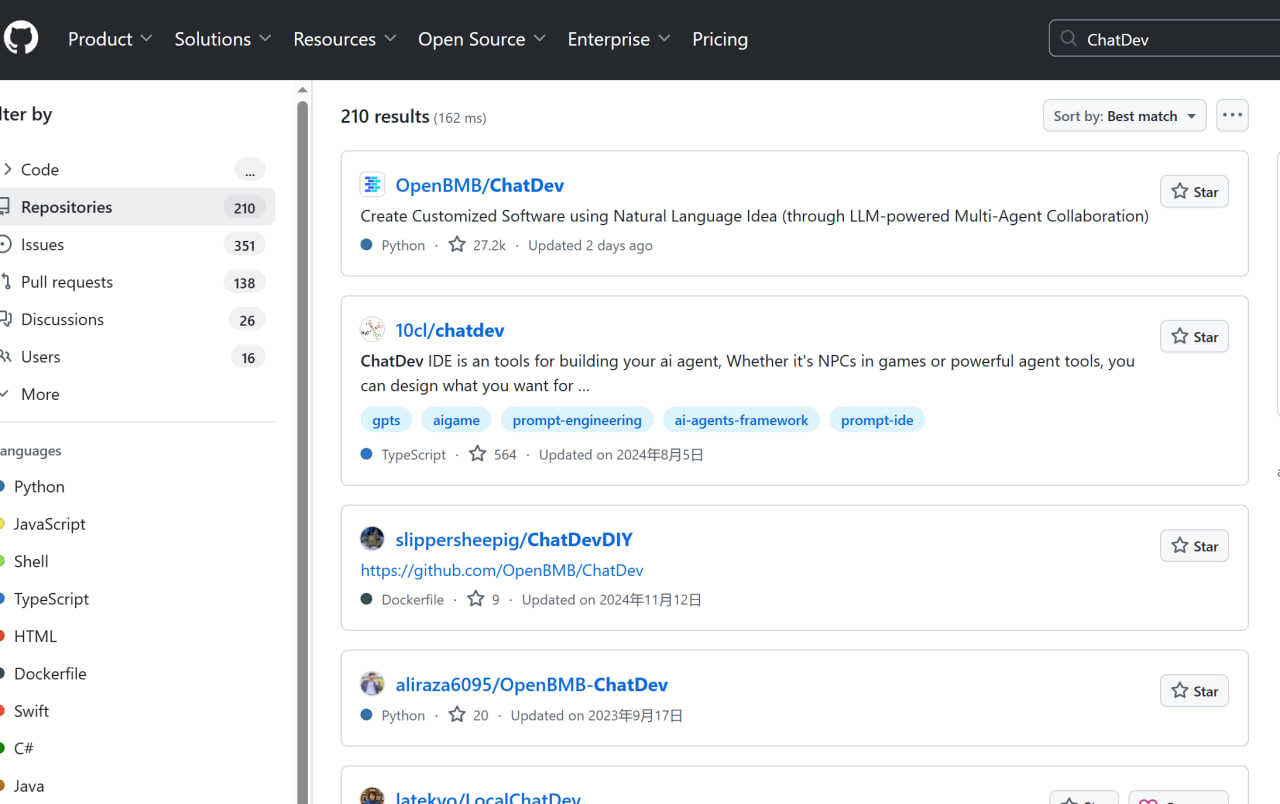Viewport: 1280px width, 804px height.
Task: Select the Issues filter
Action: (135, 244)
